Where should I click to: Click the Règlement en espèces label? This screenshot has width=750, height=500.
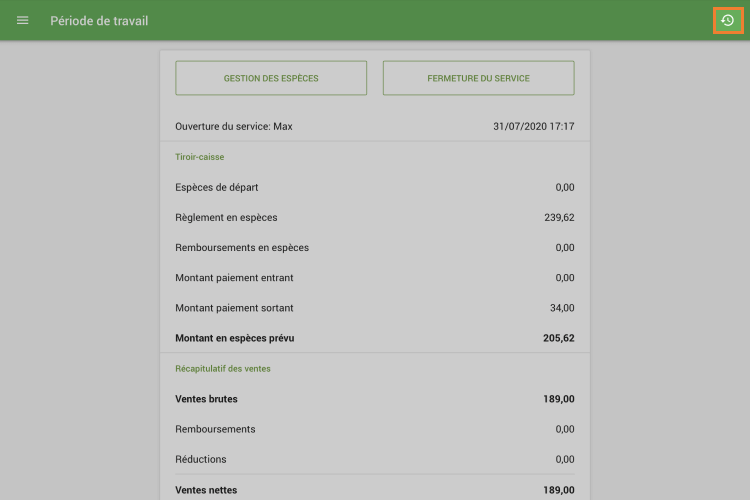pos(226,217)
